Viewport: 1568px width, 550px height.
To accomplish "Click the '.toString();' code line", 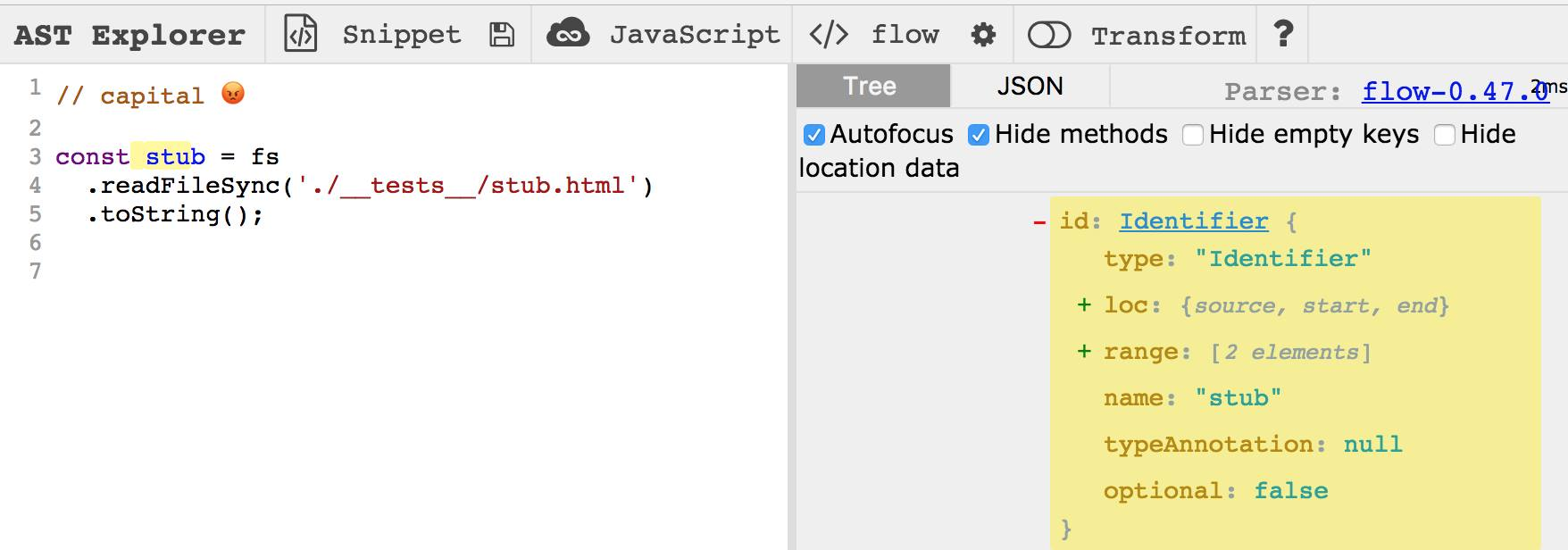I will pos(175,213).
